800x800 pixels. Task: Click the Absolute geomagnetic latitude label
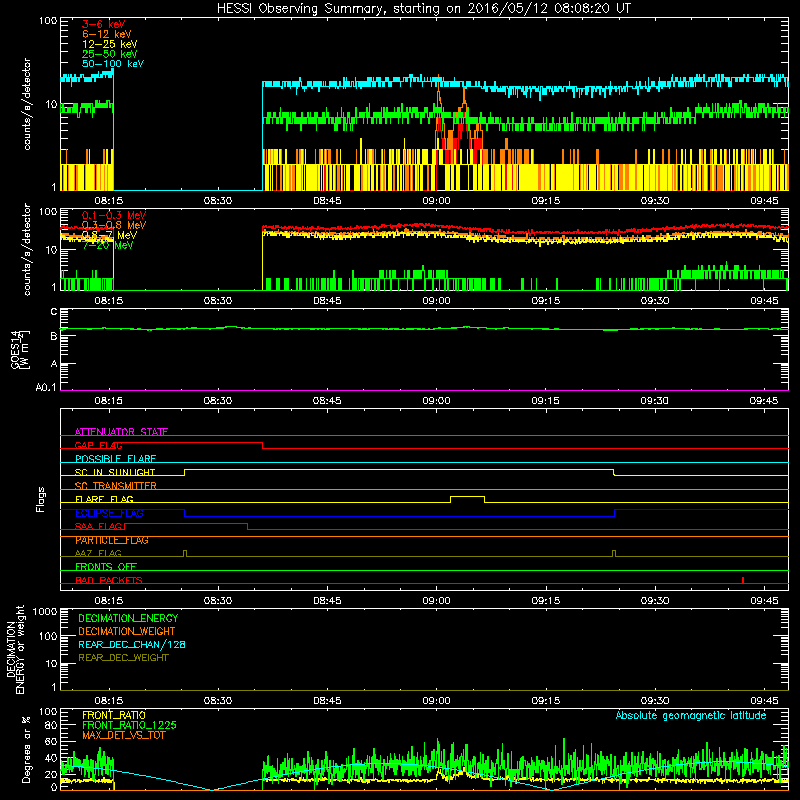[x=691, y=715]
